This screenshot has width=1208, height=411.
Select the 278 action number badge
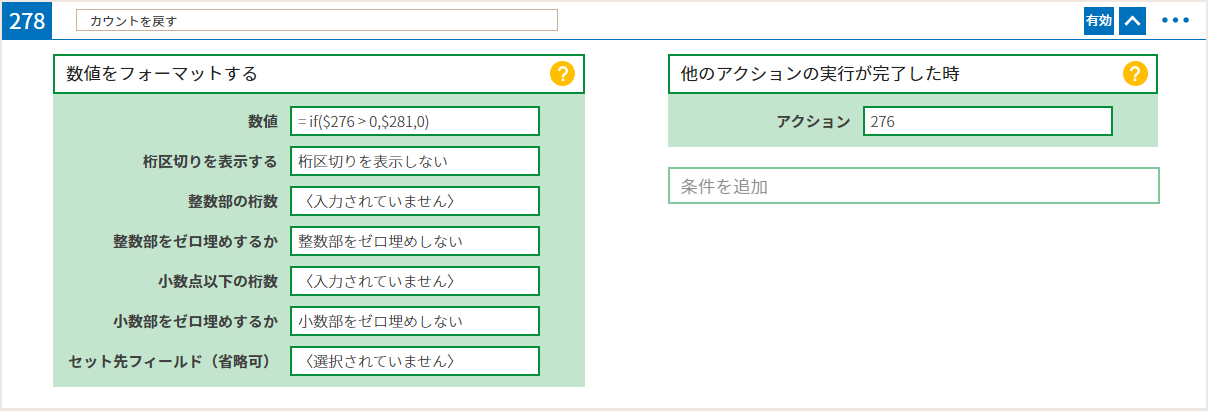(x=27, y=21)
